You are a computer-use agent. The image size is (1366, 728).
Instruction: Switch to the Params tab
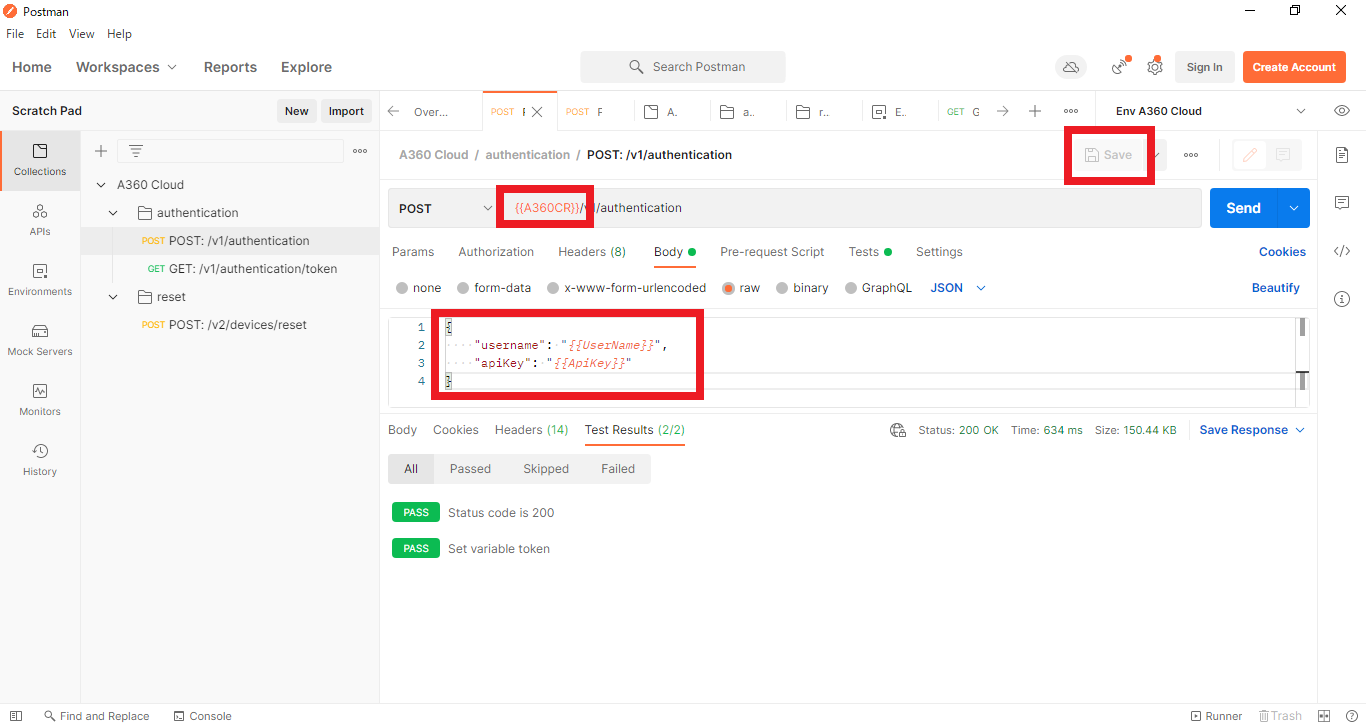point(413,252)
